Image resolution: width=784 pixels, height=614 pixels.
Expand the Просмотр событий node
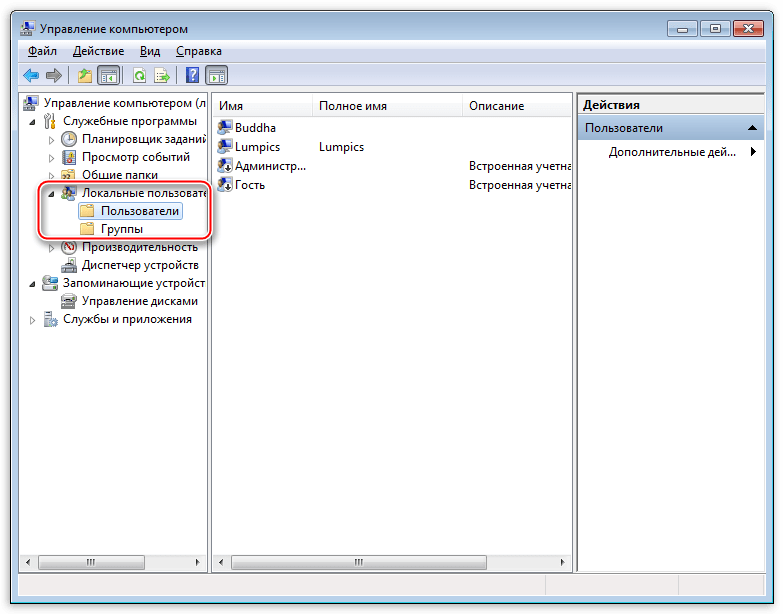click(51, 158)
